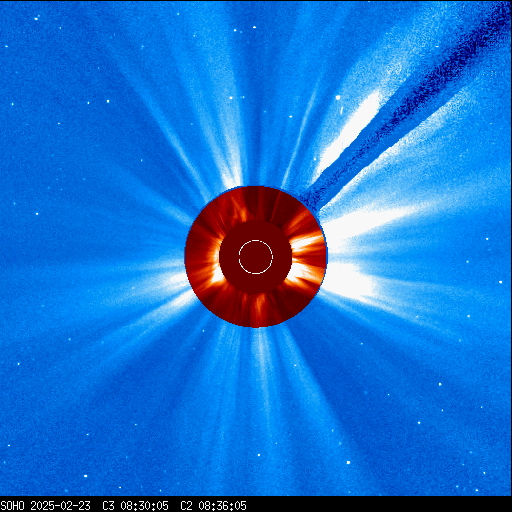Click the bright star at the far right edge

[500, 282]
